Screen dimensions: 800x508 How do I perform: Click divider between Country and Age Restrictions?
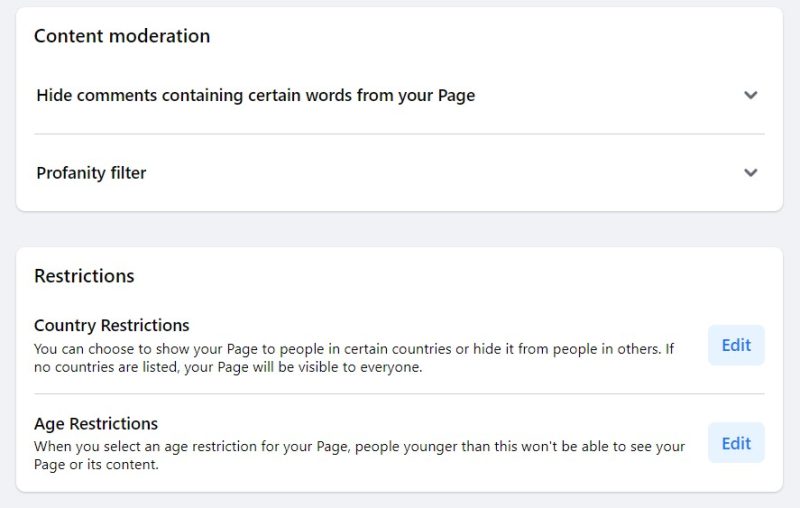(399, 394)
